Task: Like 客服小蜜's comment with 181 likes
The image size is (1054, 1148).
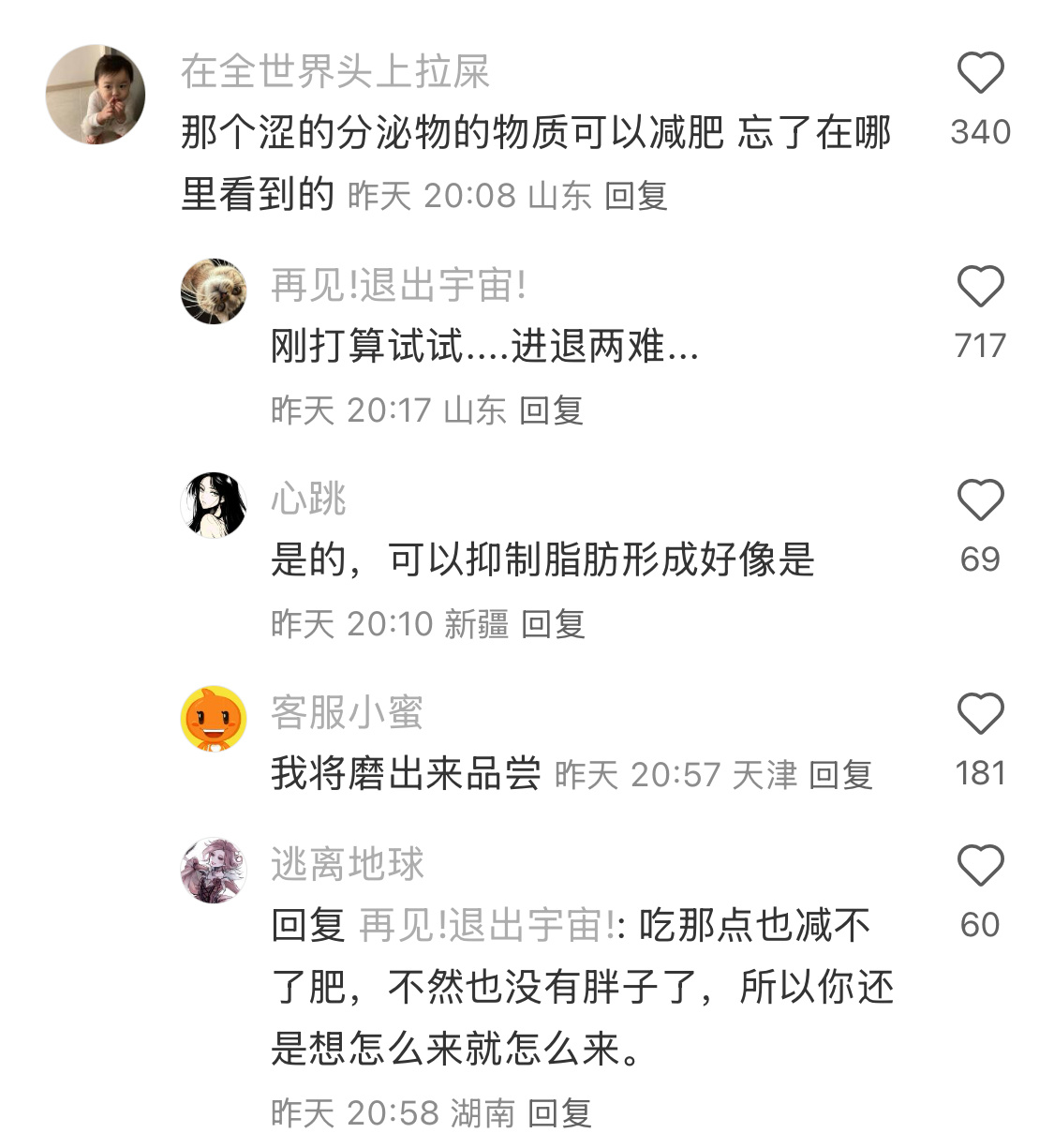Action: click(x=980, y=714)
